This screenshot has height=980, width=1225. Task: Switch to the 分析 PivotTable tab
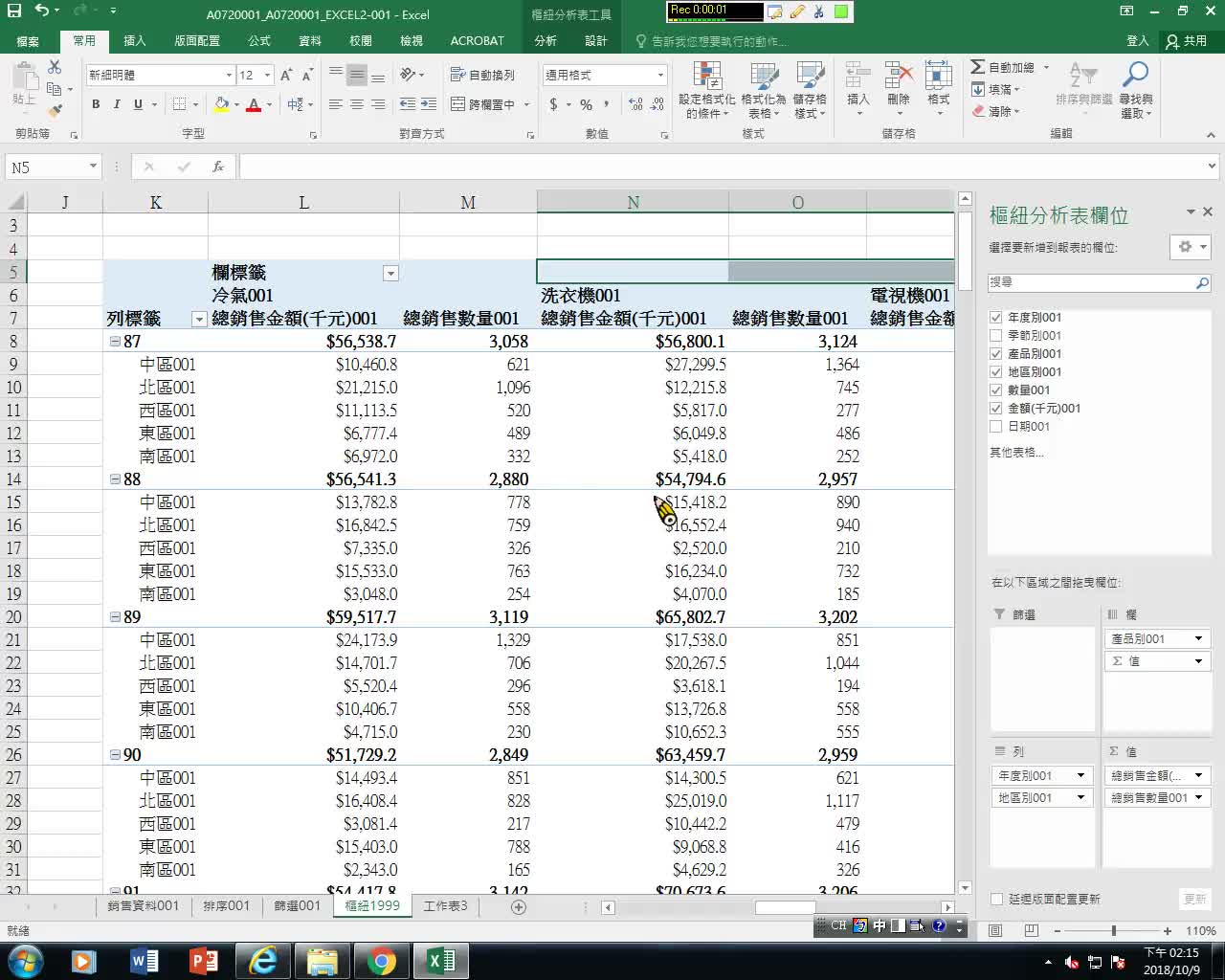[x=546, y=41]
